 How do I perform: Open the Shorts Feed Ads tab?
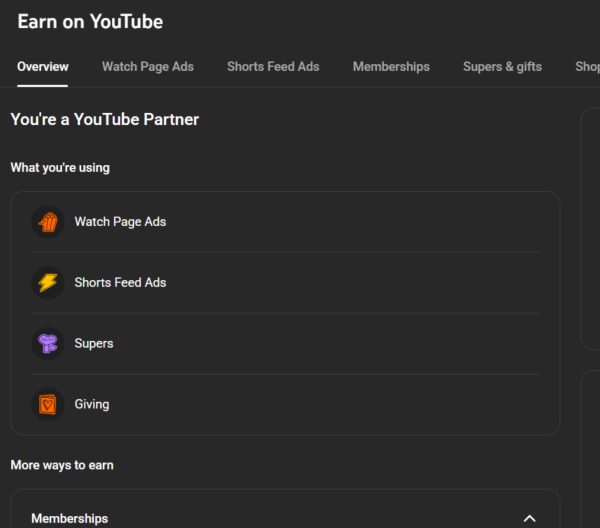click(273, 67)
